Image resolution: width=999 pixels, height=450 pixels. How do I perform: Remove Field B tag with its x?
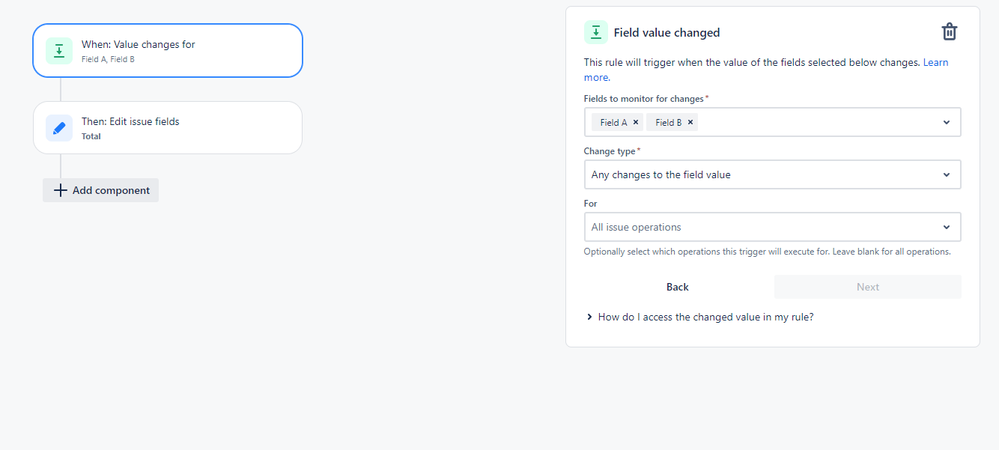click(690, 122)
